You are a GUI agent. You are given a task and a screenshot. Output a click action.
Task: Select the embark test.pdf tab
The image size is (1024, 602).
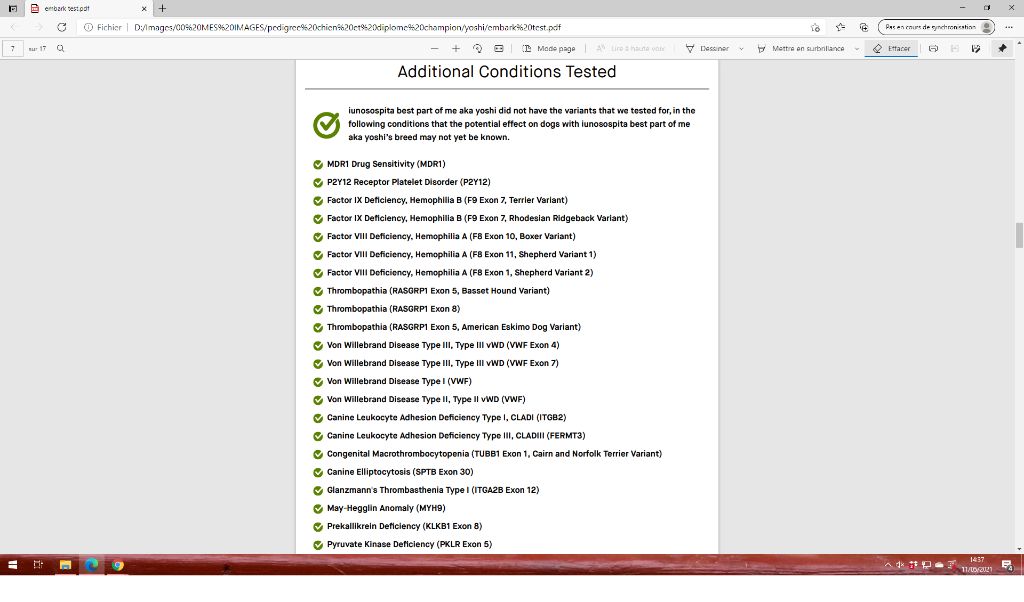pos(85,8)
